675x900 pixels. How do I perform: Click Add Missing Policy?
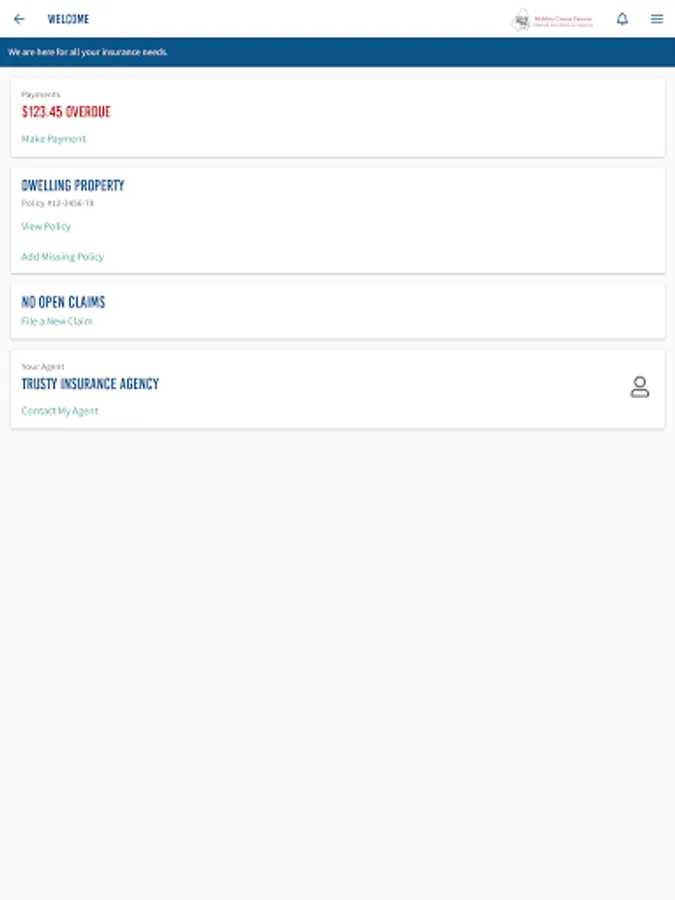(x=62, y=257)
